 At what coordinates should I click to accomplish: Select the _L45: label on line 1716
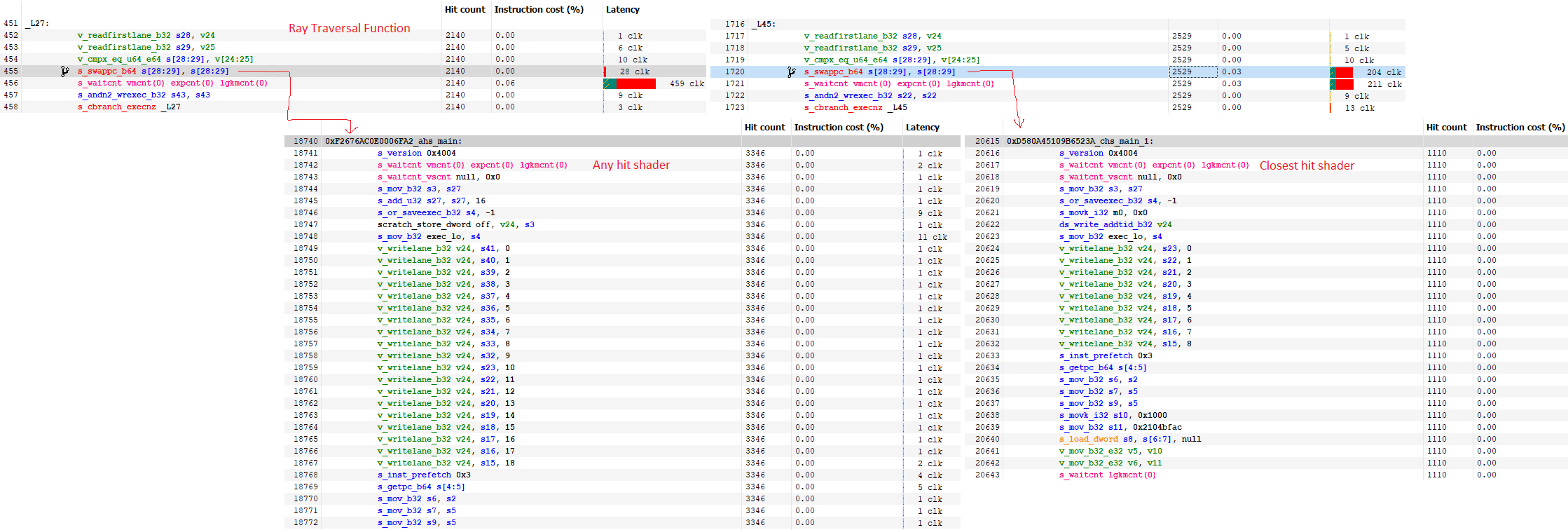[765, 24]
